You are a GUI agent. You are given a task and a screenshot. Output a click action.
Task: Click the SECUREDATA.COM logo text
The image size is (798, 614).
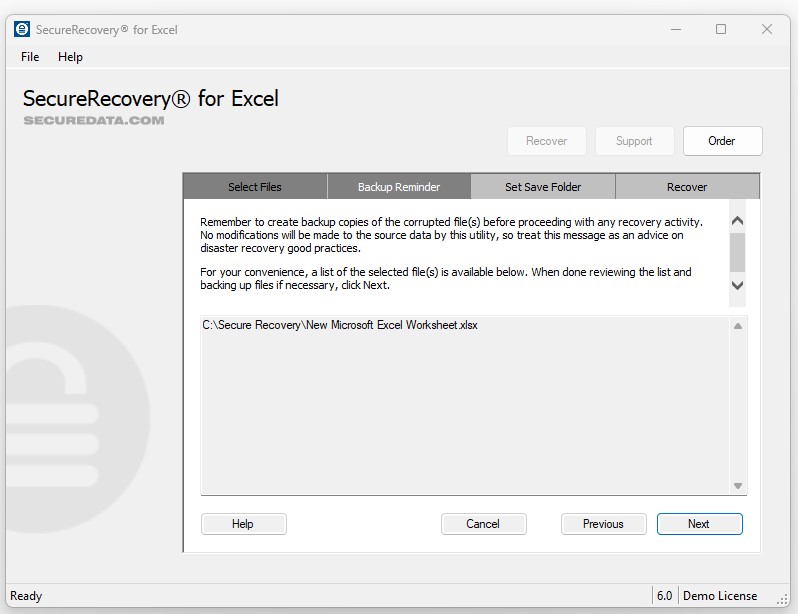pos(94,120)
